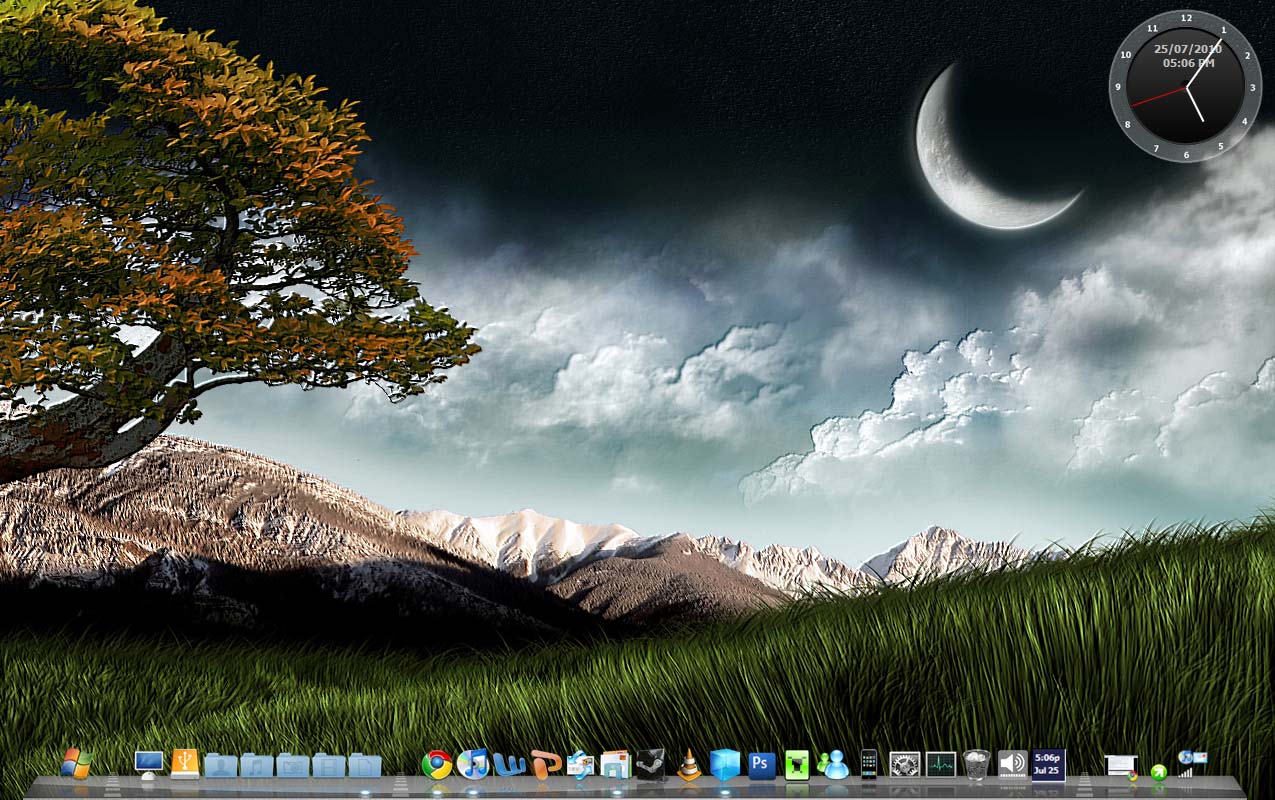Launch Google Chrome from the dock
The height and width of the screenshot is (800, 1275).
pos(437,765)
